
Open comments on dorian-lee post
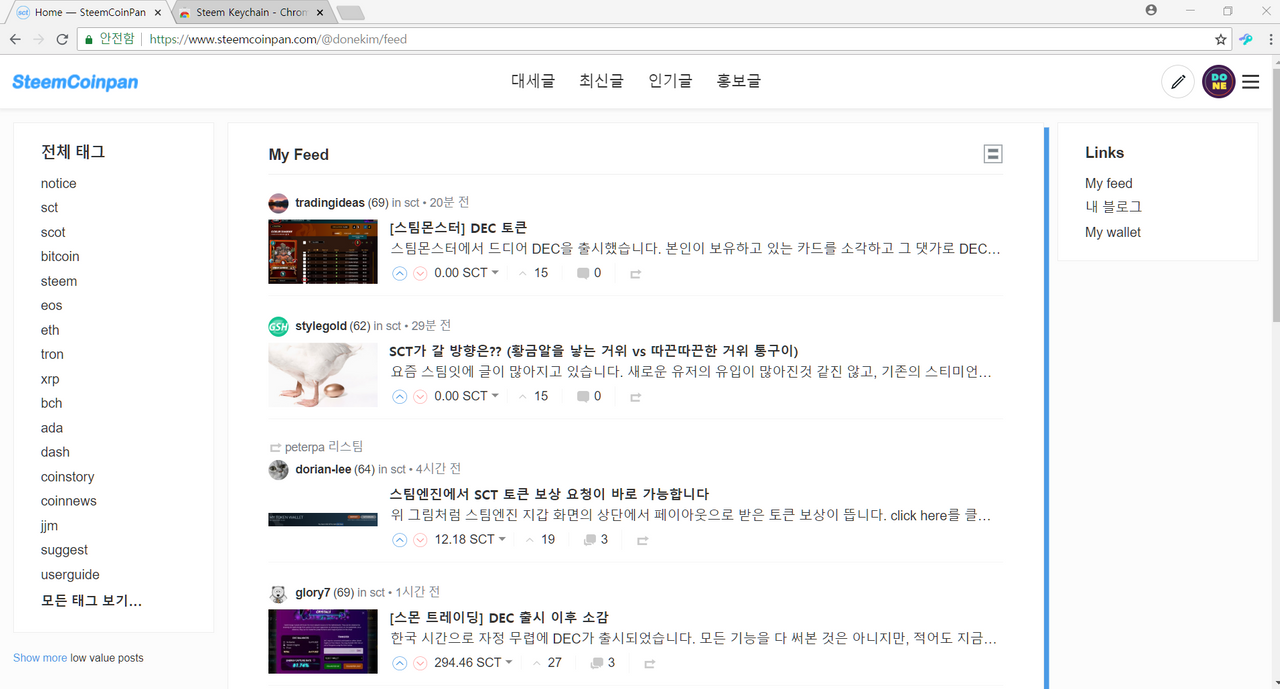click(x=596, y=540)
